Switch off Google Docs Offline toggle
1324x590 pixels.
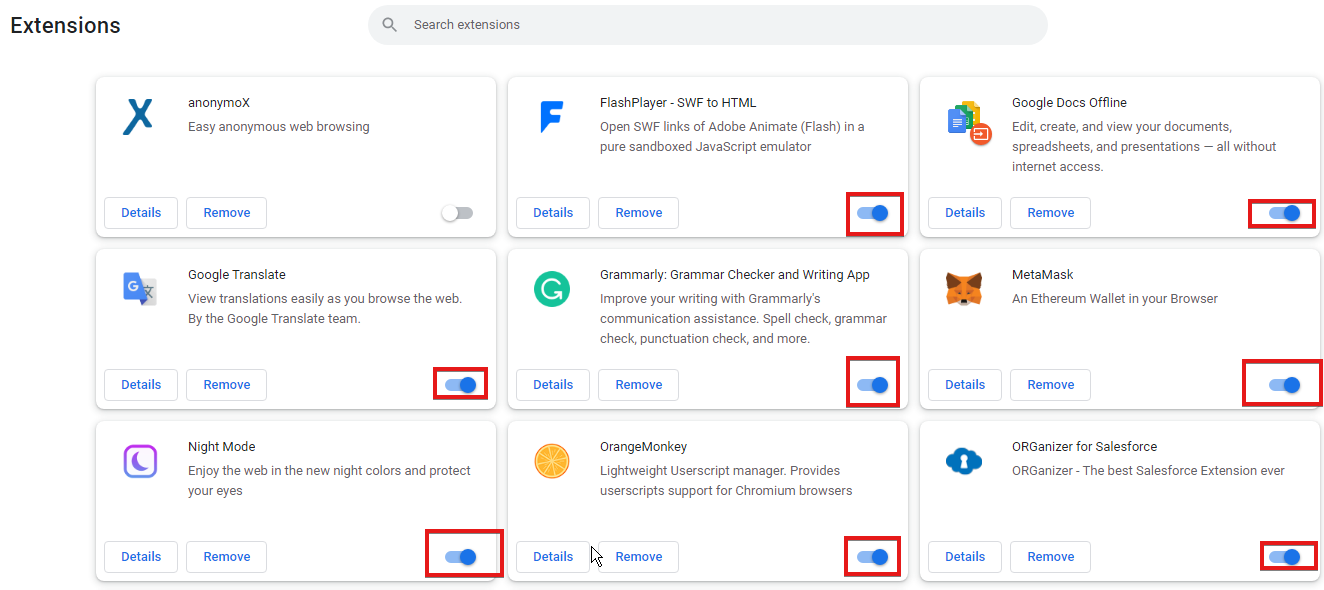[1285, 213]
